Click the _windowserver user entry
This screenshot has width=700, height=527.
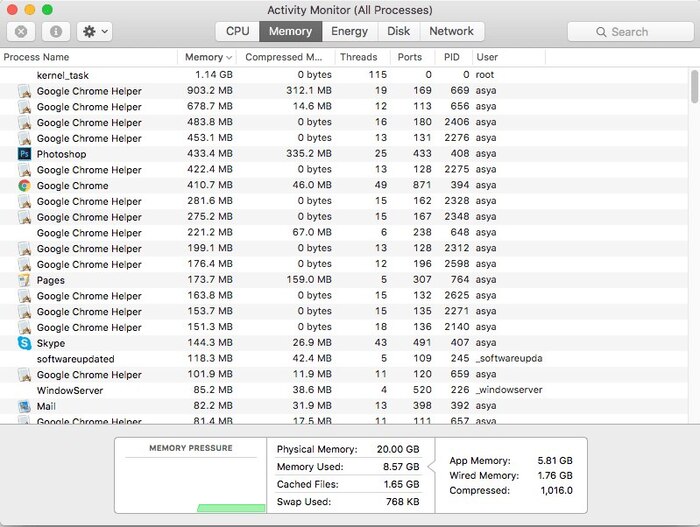509,390
